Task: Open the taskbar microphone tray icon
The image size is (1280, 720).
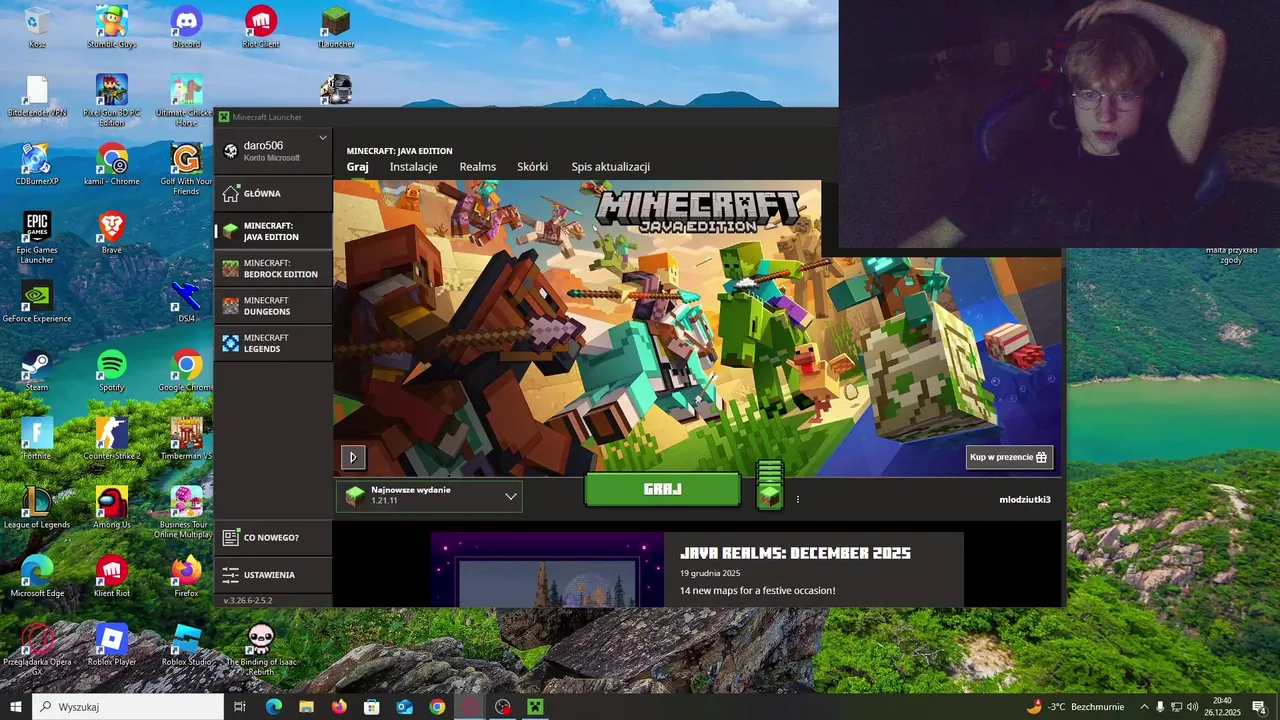Action: tap(1160, 707)
